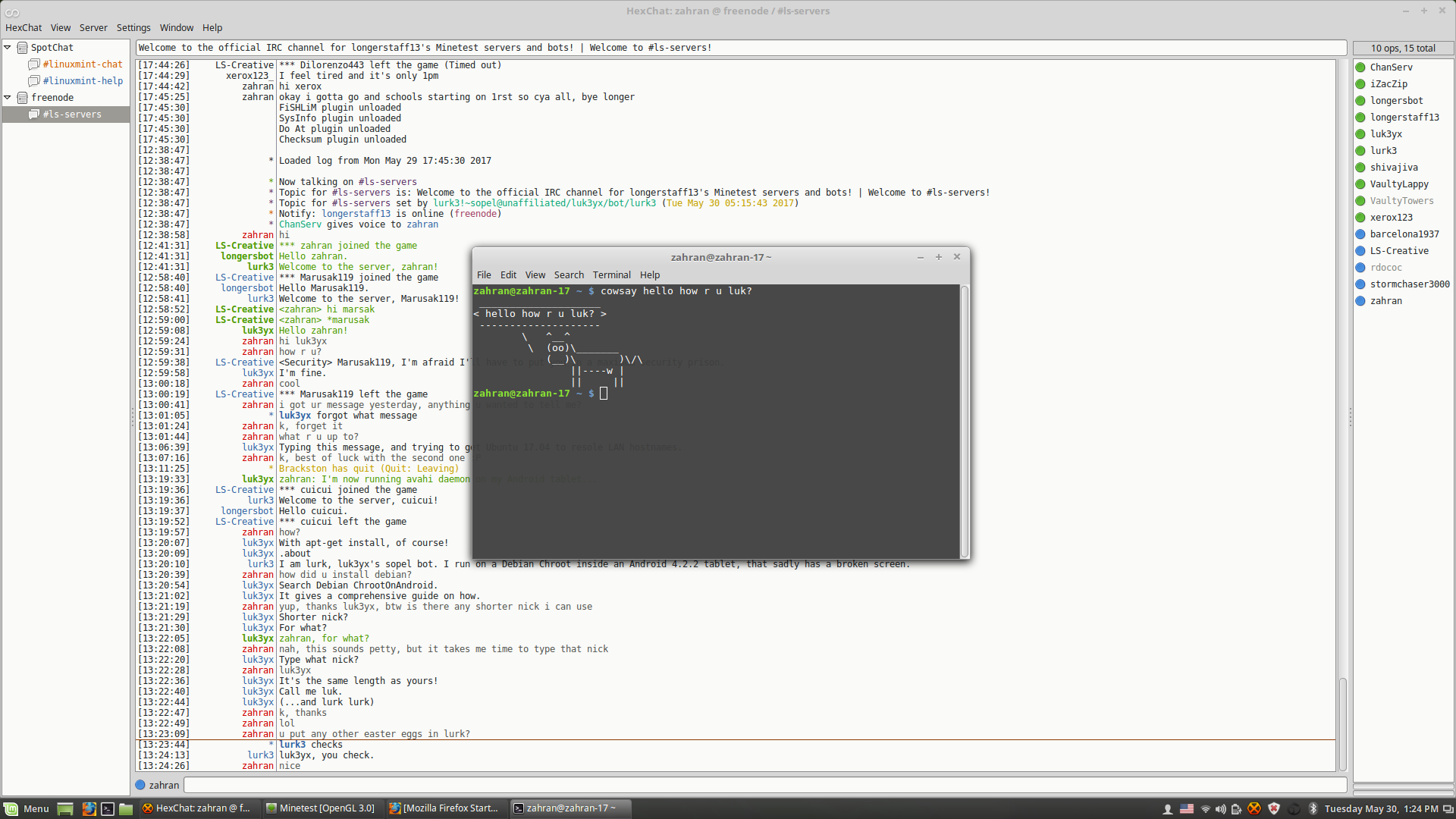Click the battery power tray icon
The height and width of the screenshot is (819, 1456).
pyautogui.click(x=1236, y=809)
